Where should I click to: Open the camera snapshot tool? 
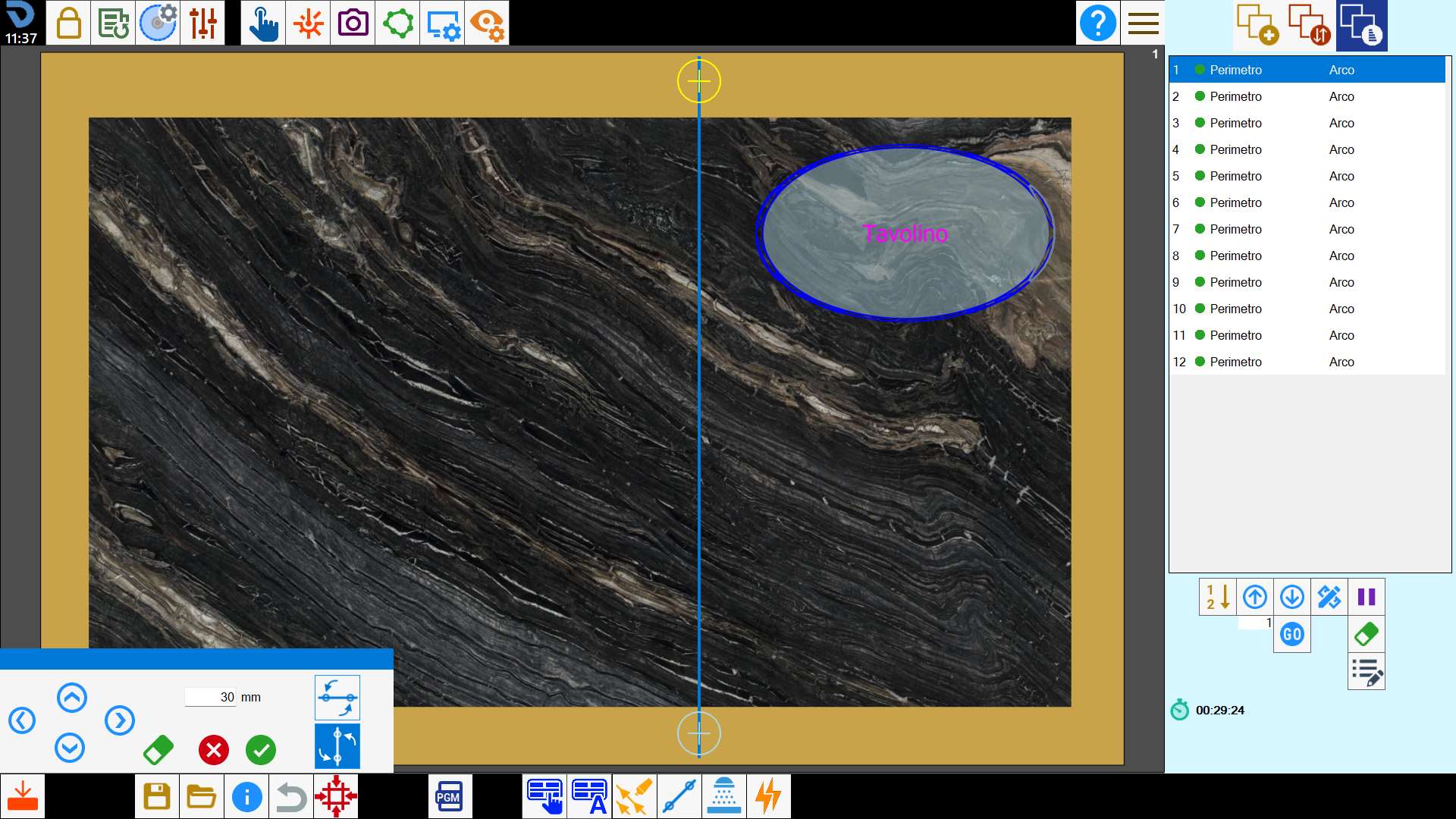click(x=353, y=23)
